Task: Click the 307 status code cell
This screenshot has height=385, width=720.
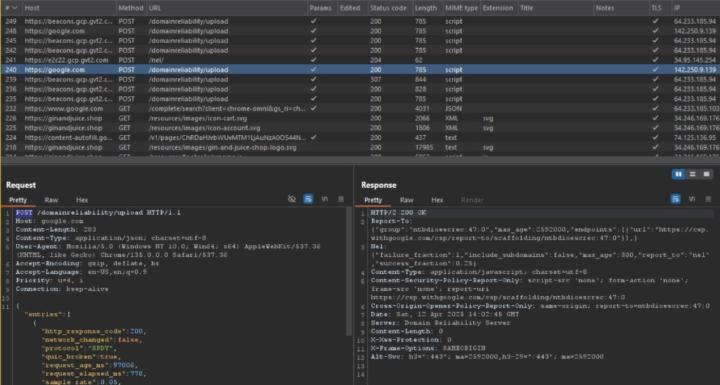Action: 376,79
